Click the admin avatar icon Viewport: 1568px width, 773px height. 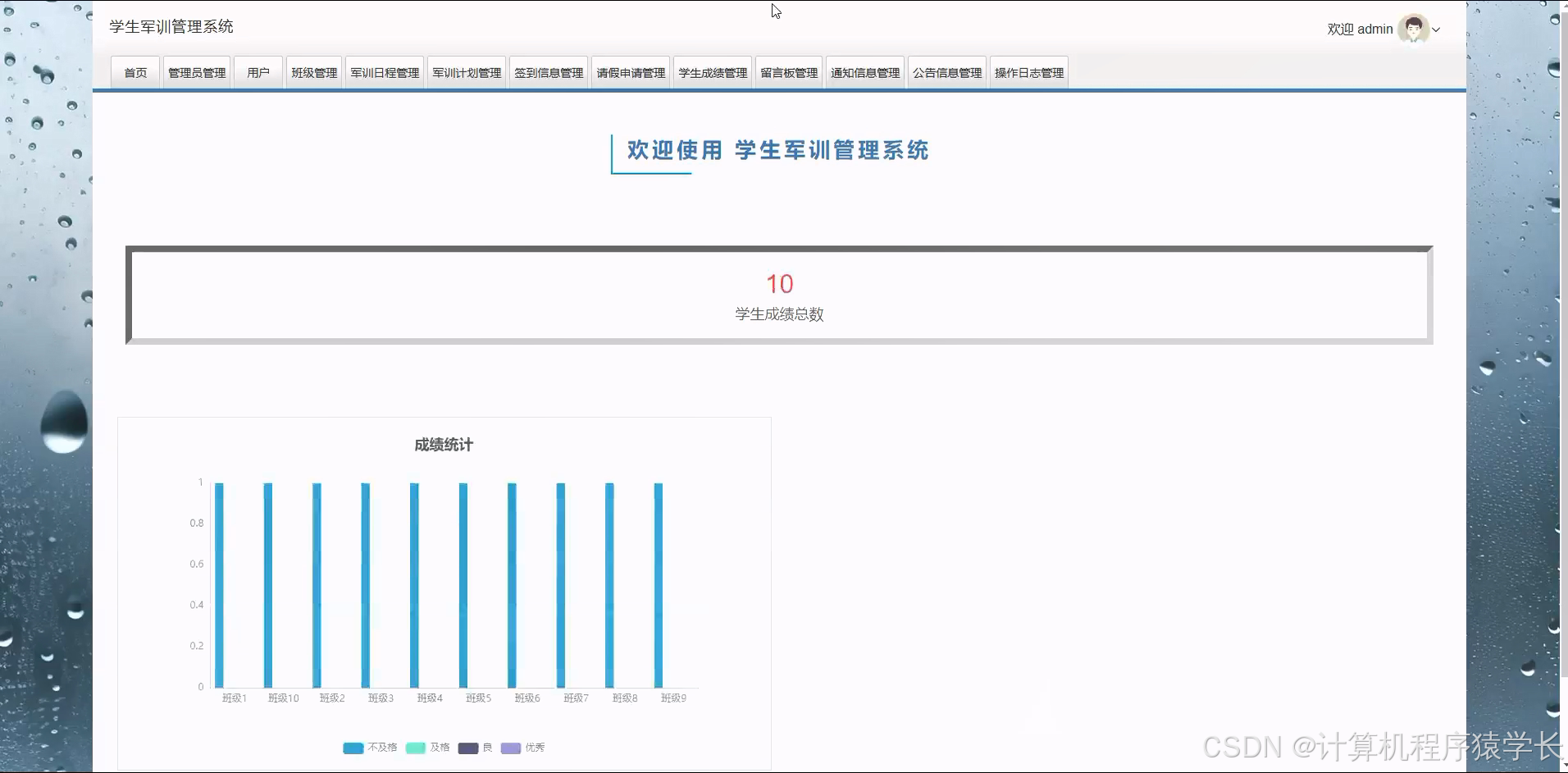pos(1413,30)
